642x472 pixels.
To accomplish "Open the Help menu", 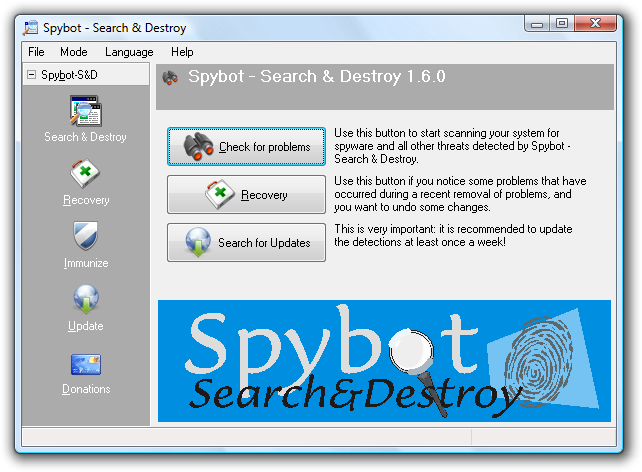I will tap(182, 52).
